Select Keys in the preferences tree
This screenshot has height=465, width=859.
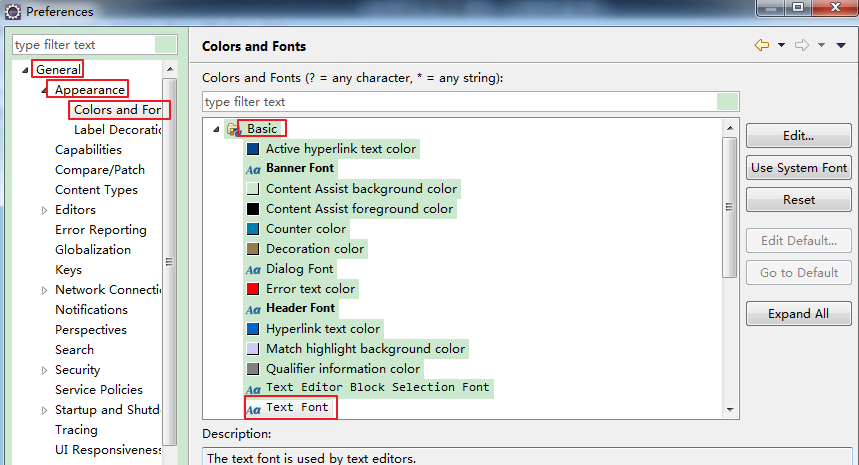coord(70,270)
